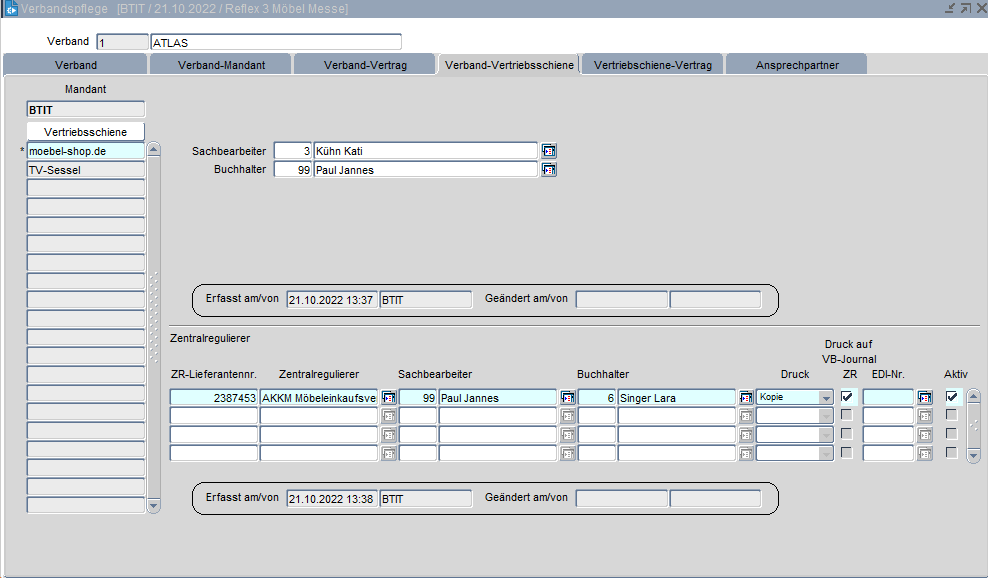
Task: Enable the ZR checkbox in second row
Action: tap(847, 415)
